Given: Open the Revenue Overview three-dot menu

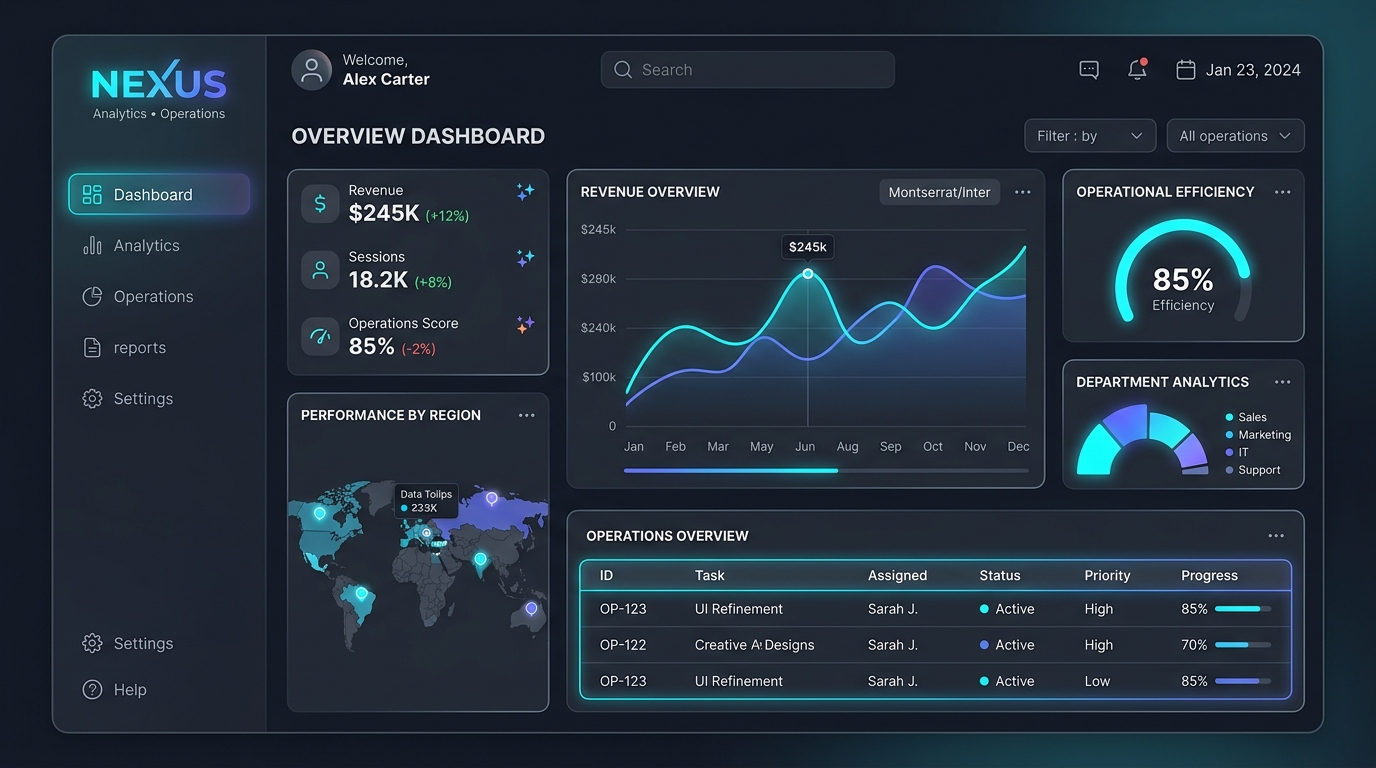Looking at the screenshot, I should point(1022,192).
